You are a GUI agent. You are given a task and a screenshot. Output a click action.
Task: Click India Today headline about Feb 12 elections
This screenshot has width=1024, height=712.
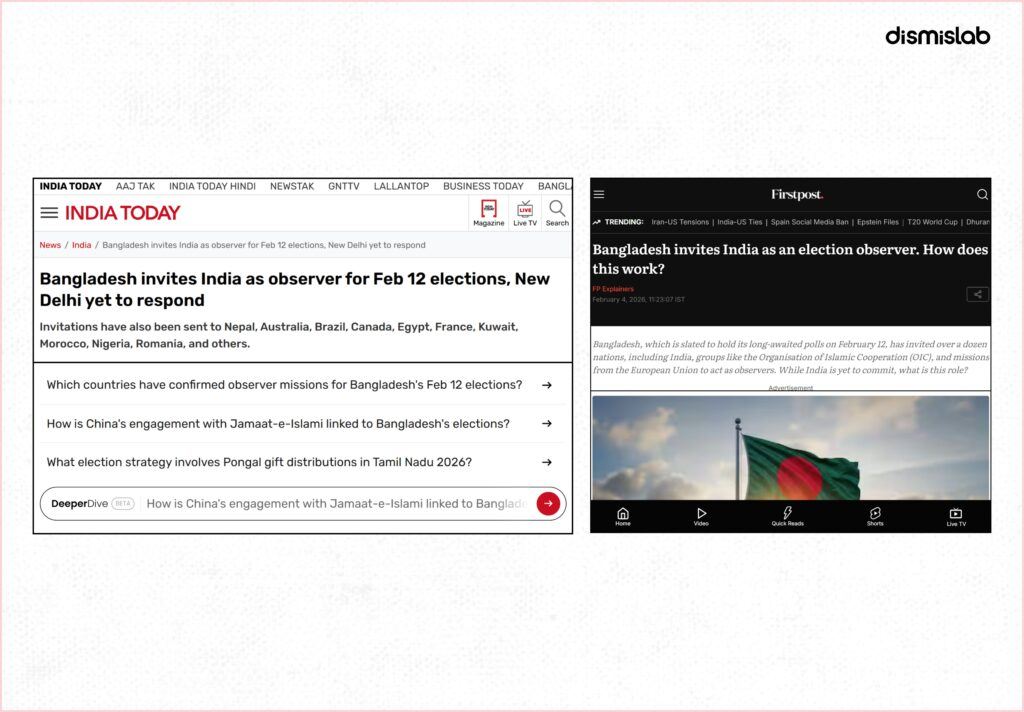[x=295, y=289]
